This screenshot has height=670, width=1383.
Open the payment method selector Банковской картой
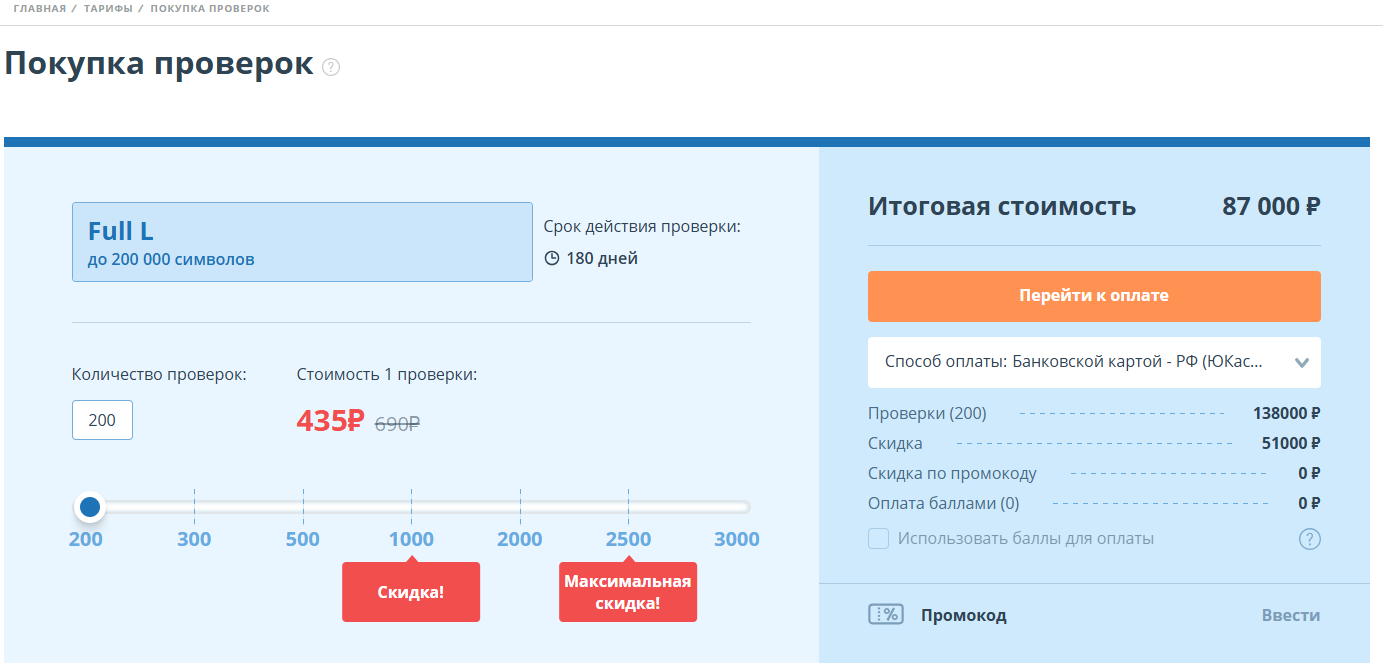(x=1094, y=362)
